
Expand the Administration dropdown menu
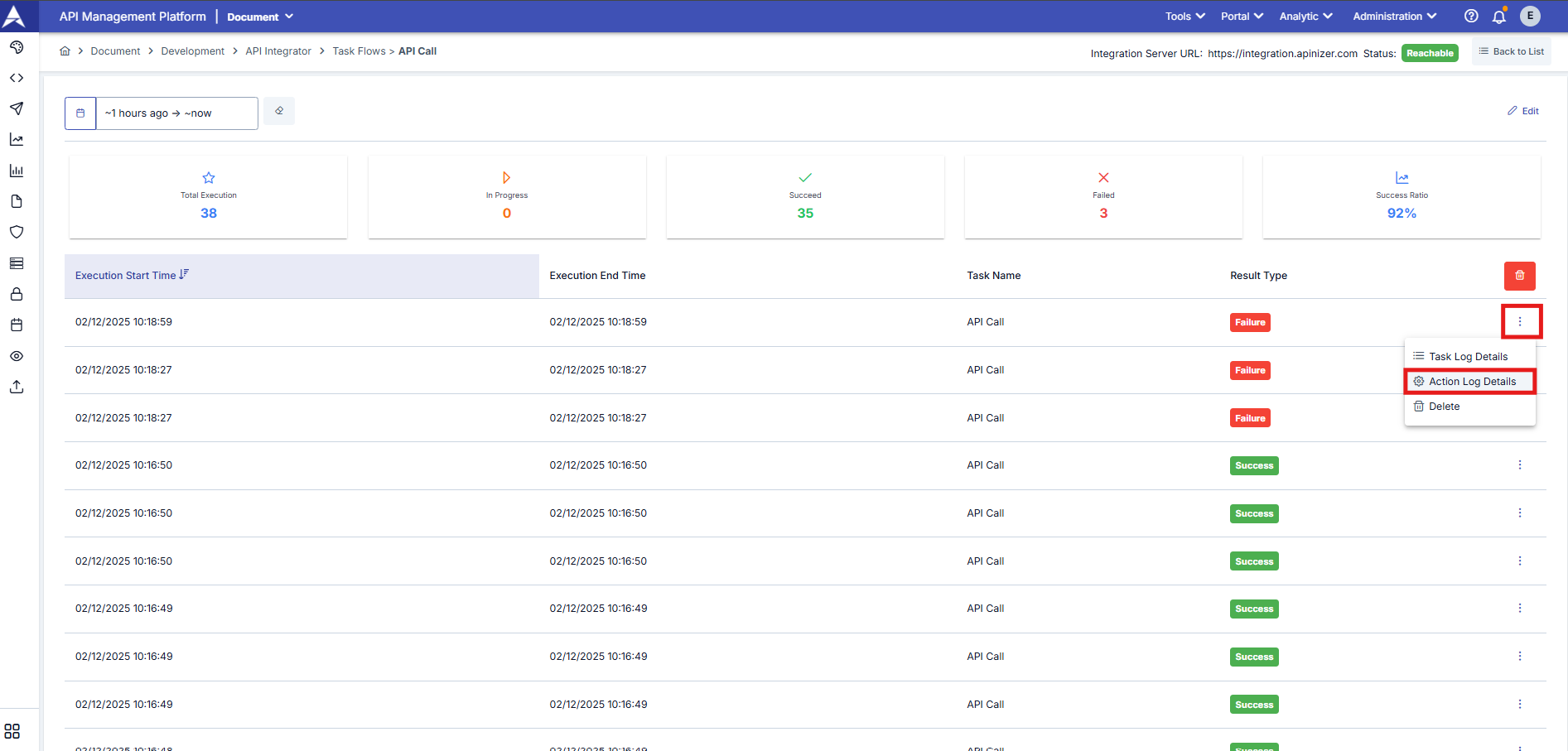point(1394,17)
